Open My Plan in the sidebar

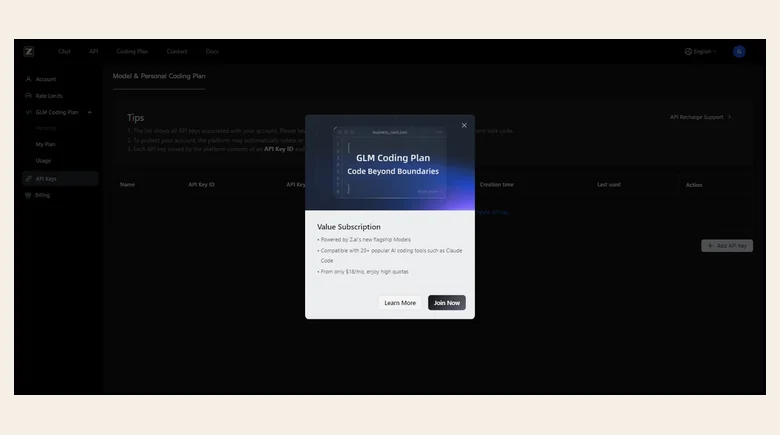click(45, 144)
